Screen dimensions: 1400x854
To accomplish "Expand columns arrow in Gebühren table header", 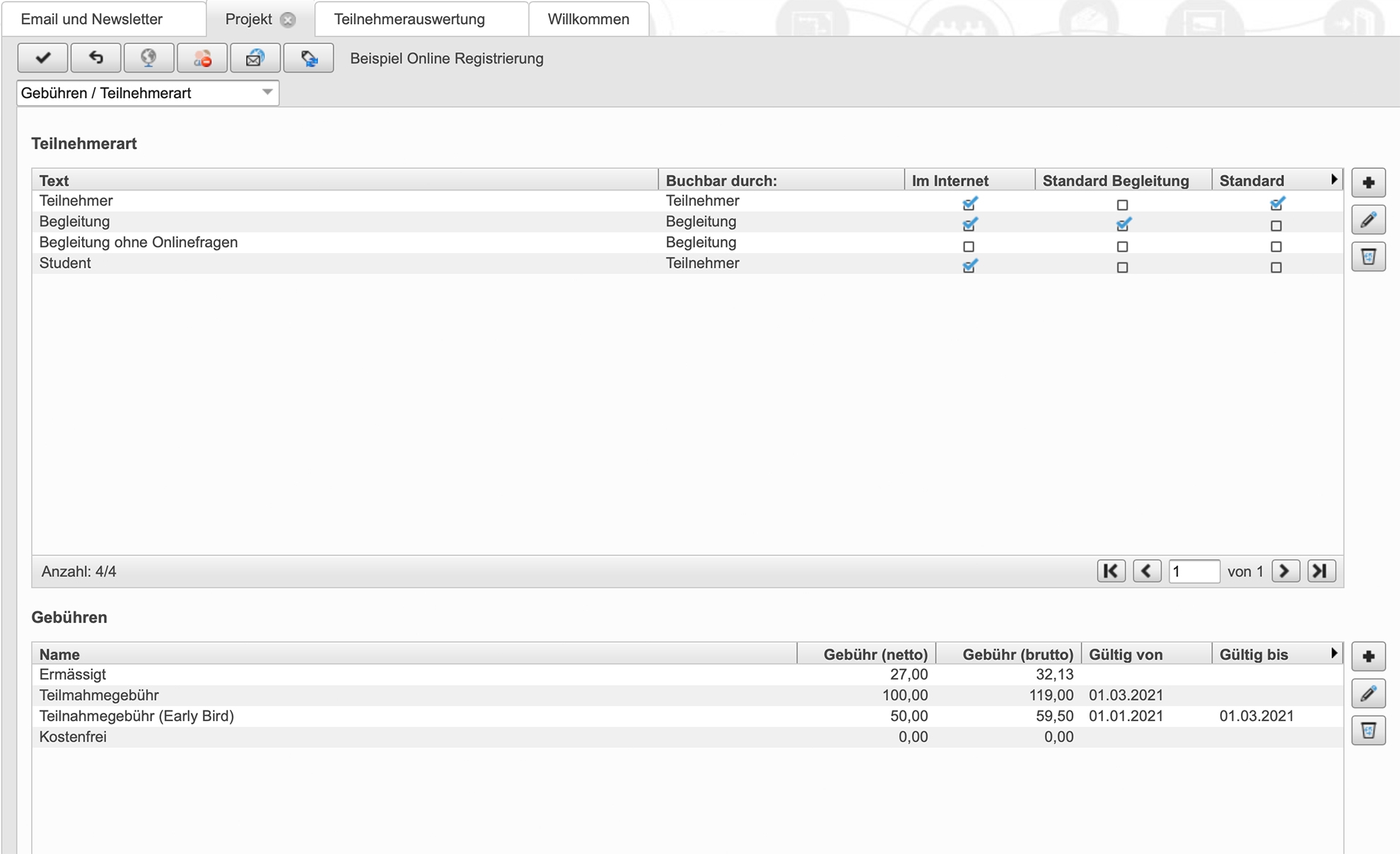I will click(1334, 653).
